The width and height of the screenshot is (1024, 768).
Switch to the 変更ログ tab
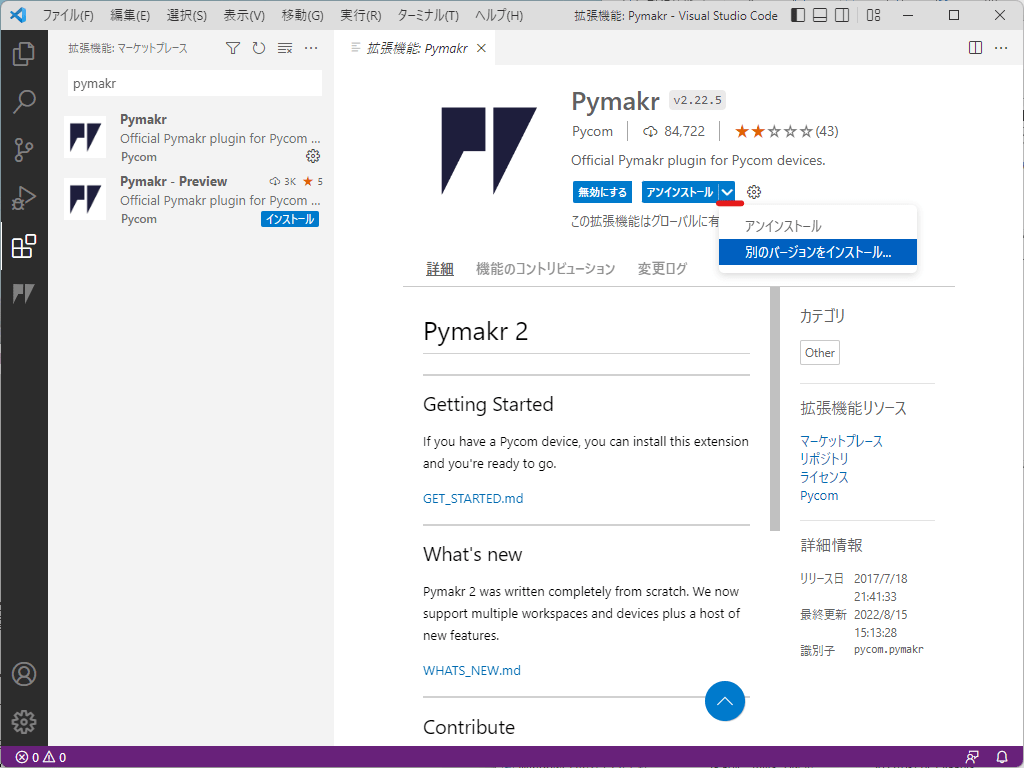pos(662,268)
